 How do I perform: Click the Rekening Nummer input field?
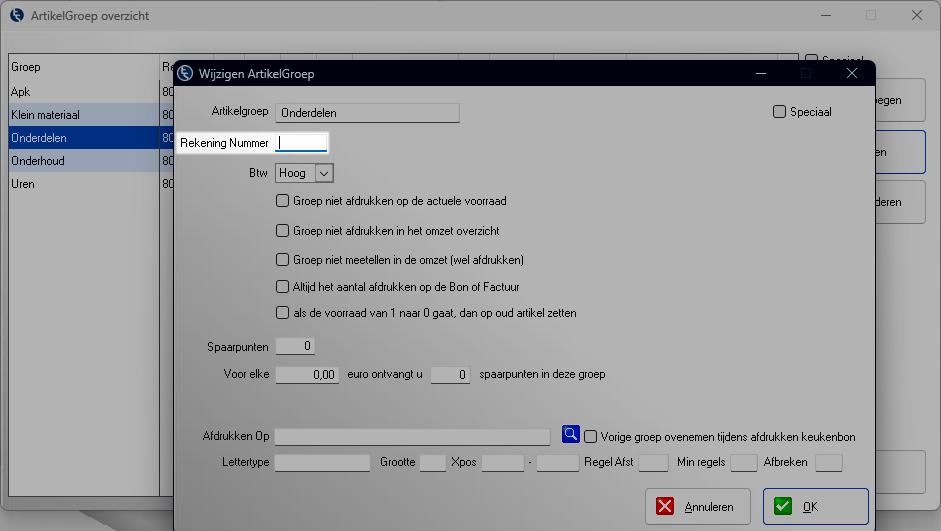(x=301, y=143)
